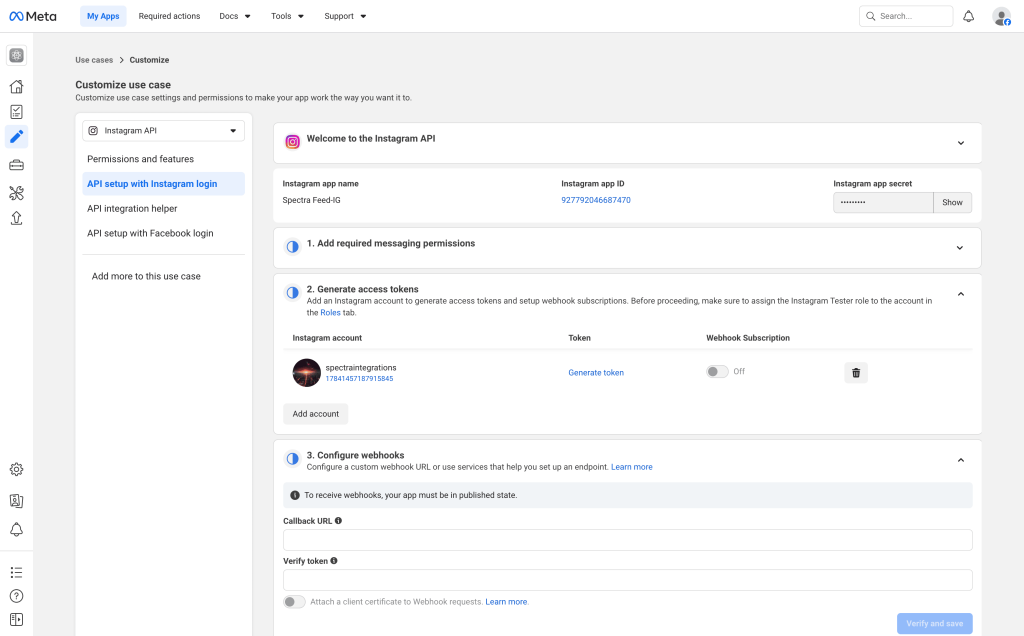Focus the Callback URL input field
Screen dimensions: 1024x636
(x=628, y=540)
